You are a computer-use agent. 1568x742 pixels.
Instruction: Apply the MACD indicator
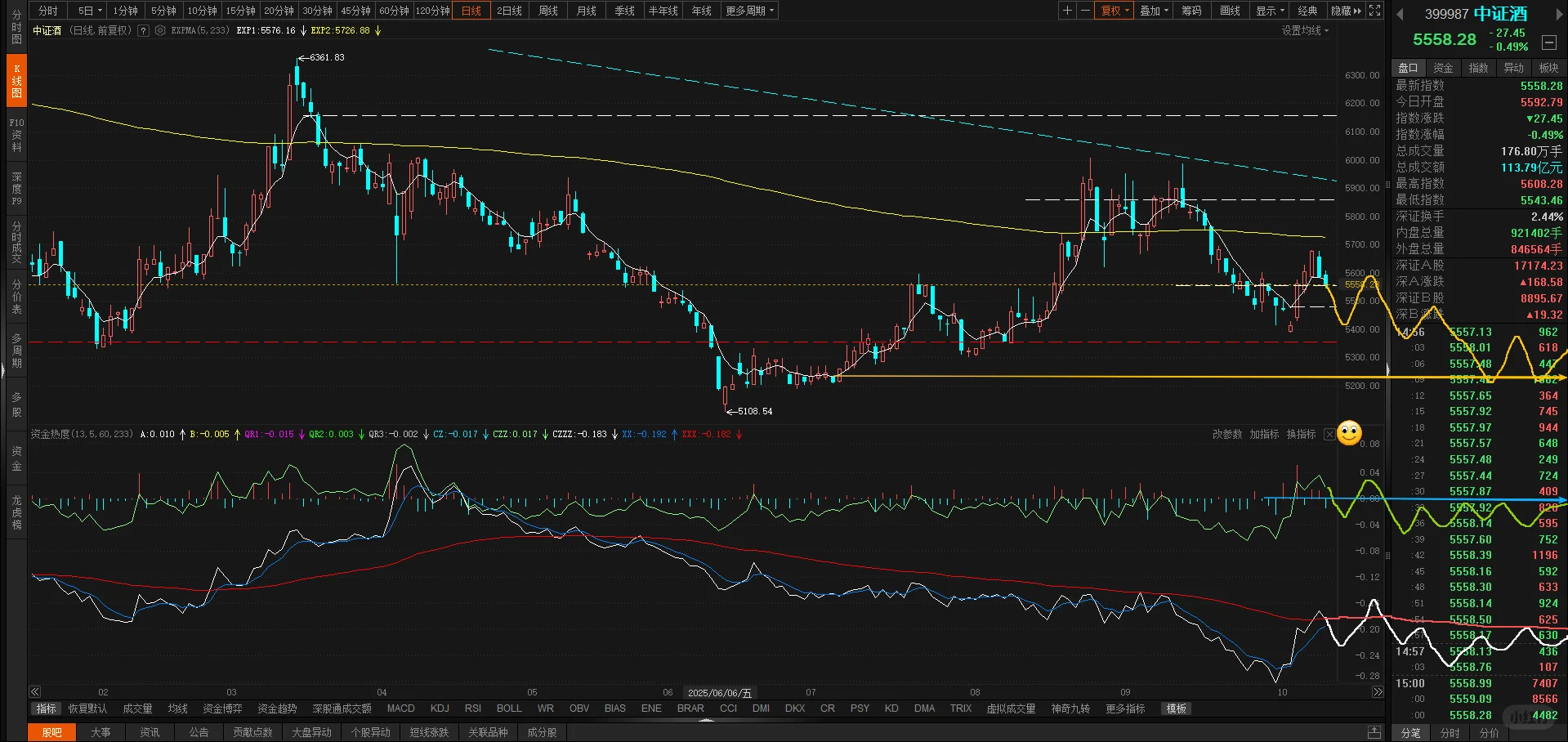coord(400,708)
